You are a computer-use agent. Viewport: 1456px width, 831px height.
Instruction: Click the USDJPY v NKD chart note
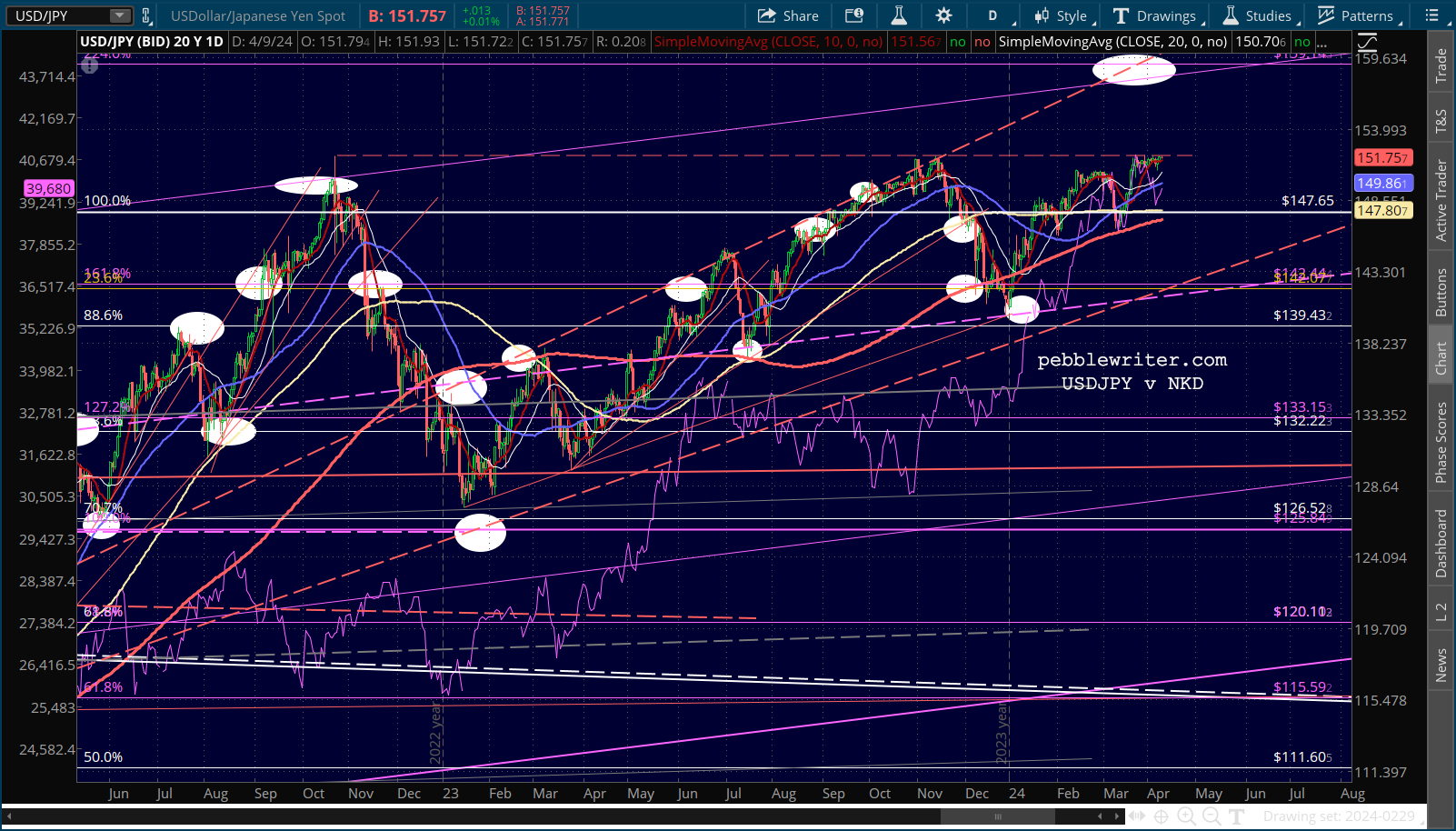(1132, 384)
